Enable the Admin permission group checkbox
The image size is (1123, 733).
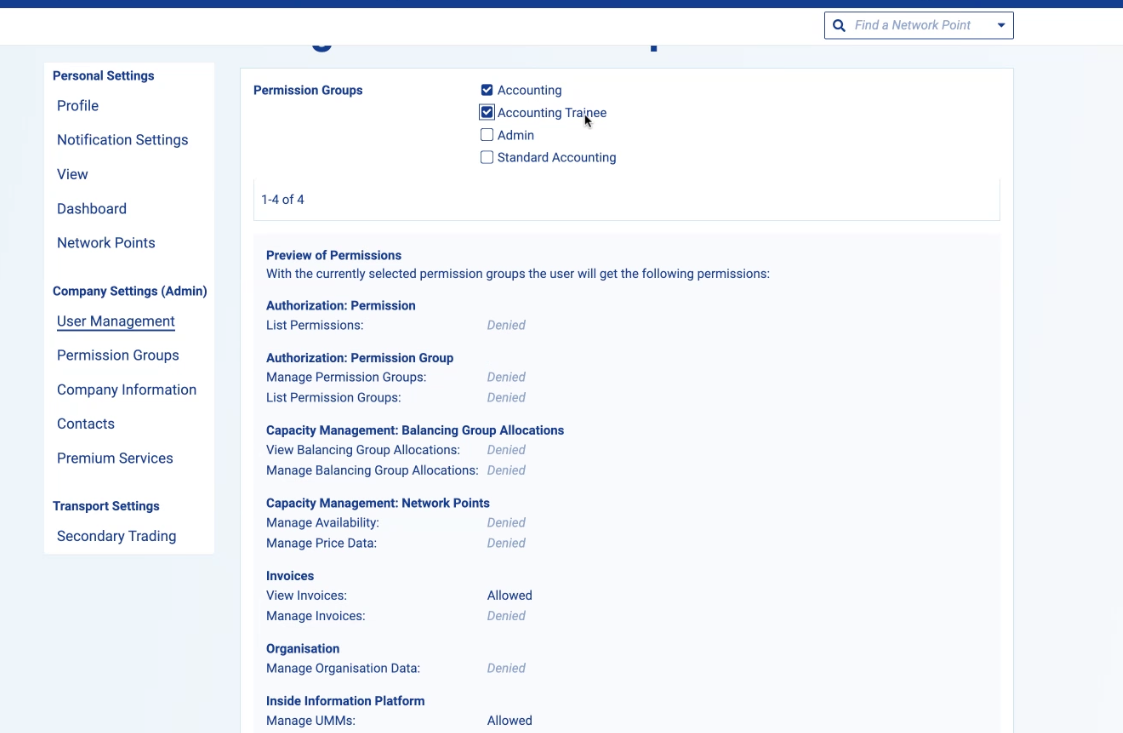pos(487,135)
